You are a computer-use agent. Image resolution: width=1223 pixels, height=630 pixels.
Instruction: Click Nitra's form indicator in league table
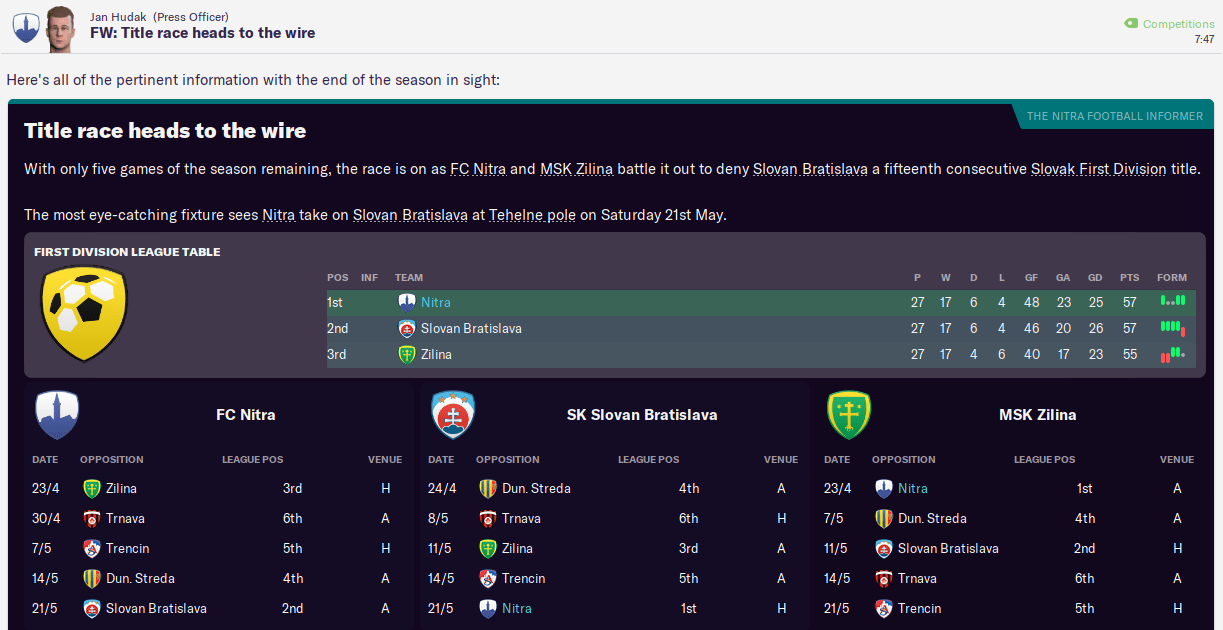[1172, 301]
